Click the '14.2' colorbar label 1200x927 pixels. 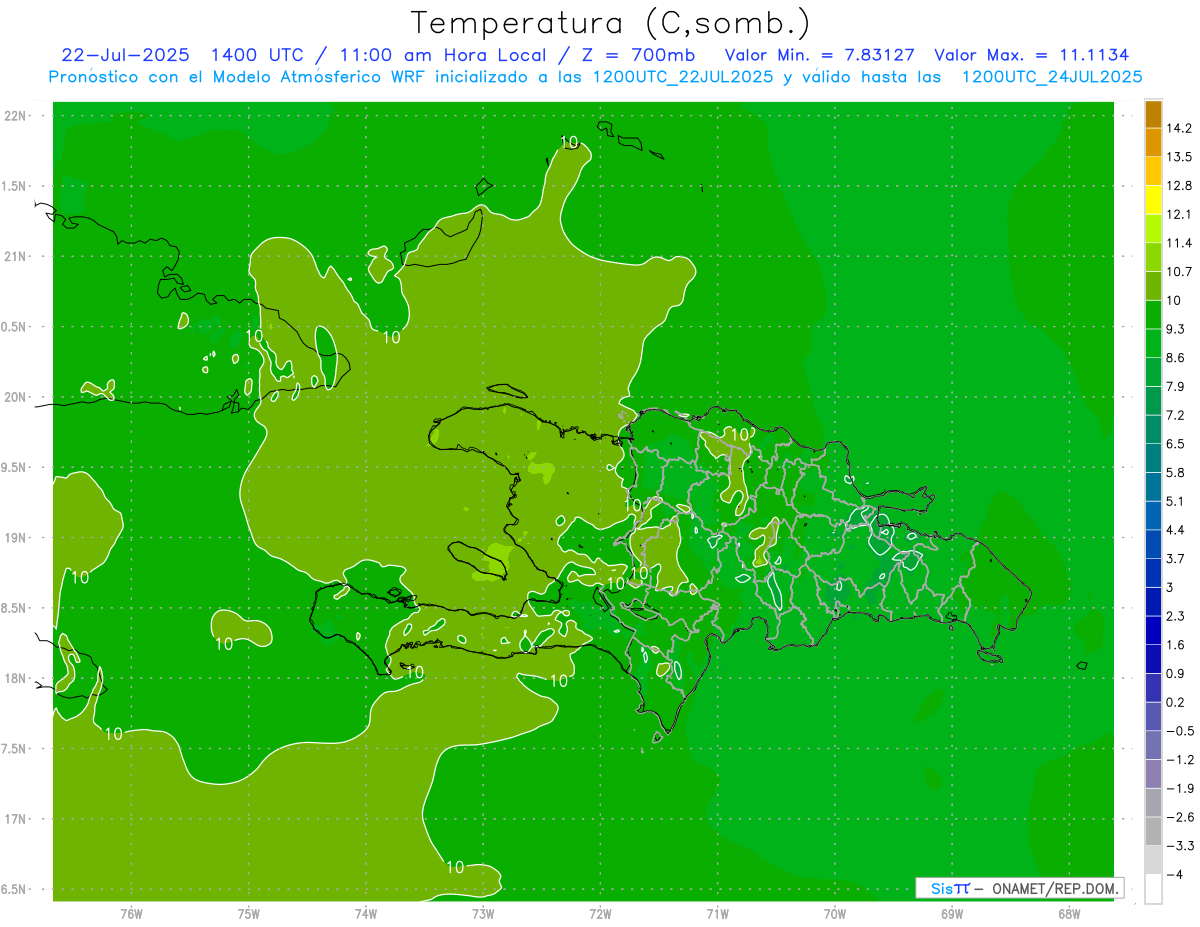[x=1179, y=128]
